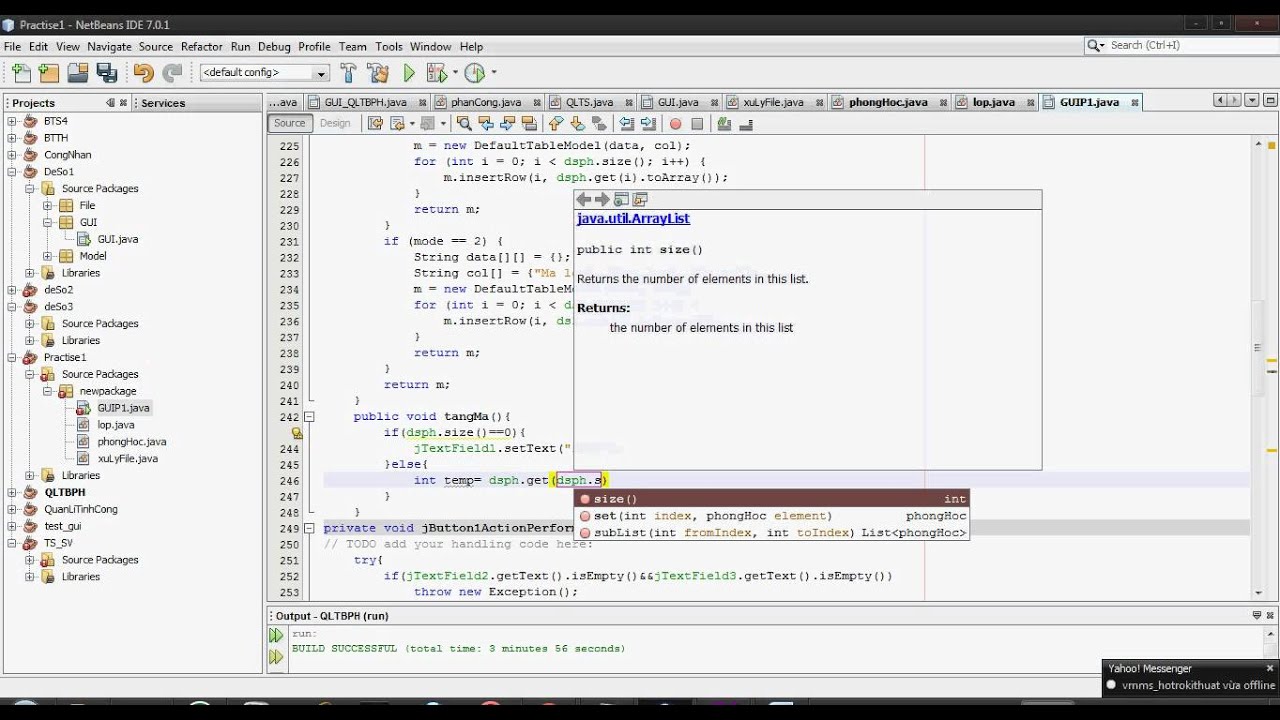Open the Refactor menu
Screen dimensions: 1280x720
click(201, 46)
